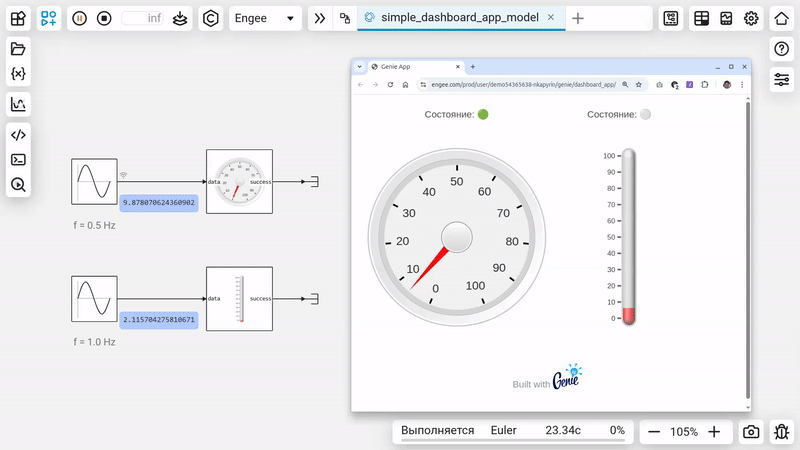Screen dimensions: 800x450
Task: Expand the browser tab list chevron
Action: coord(360,67)
